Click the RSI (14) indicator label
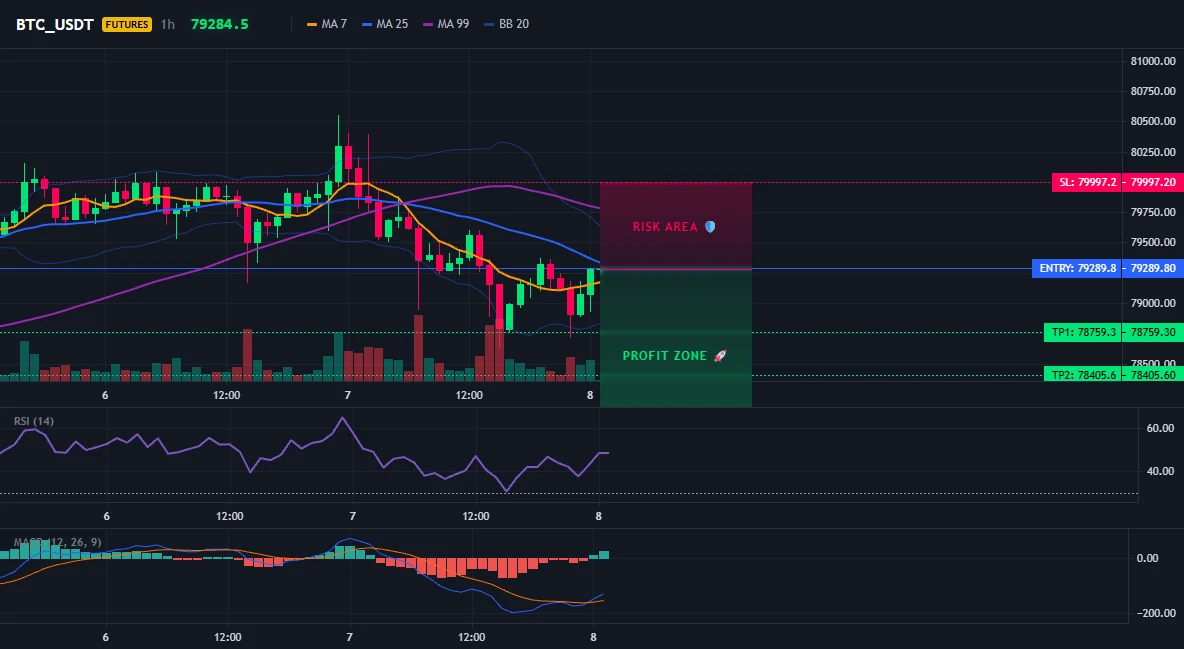Screen dimensions: 1184x649 [34, 421]
